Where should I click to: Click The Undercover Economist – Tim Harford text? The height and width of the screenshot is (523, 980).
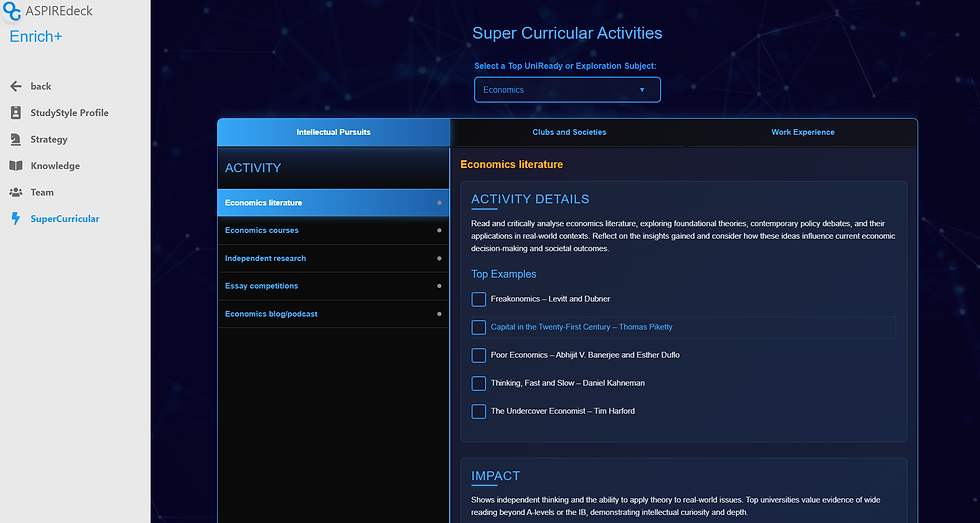tap(563, 411)
